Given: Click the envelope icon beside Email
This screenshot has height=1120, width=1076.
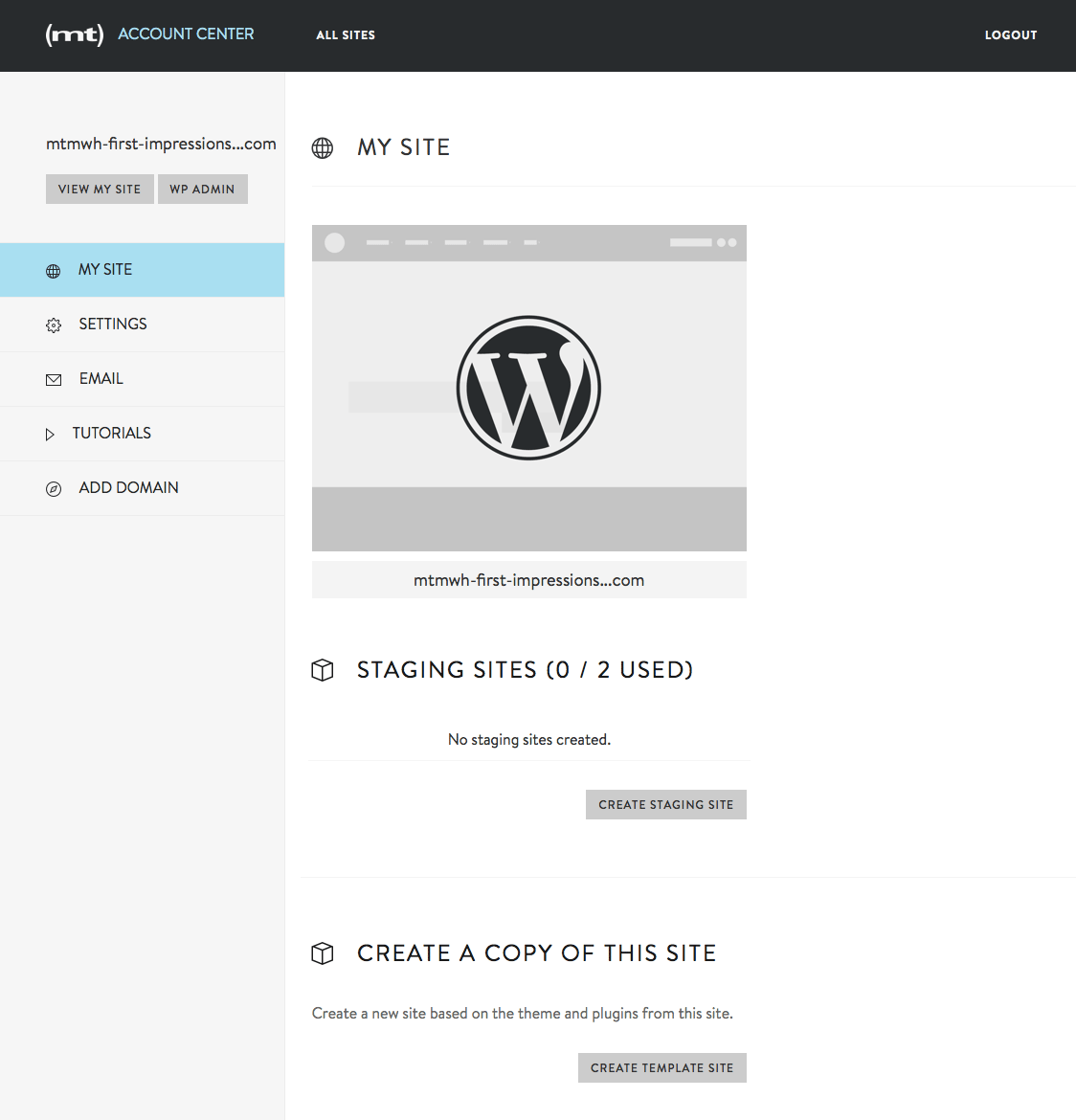Looking at the screenshot, I should pyautogui.click(x=54, y=380).
